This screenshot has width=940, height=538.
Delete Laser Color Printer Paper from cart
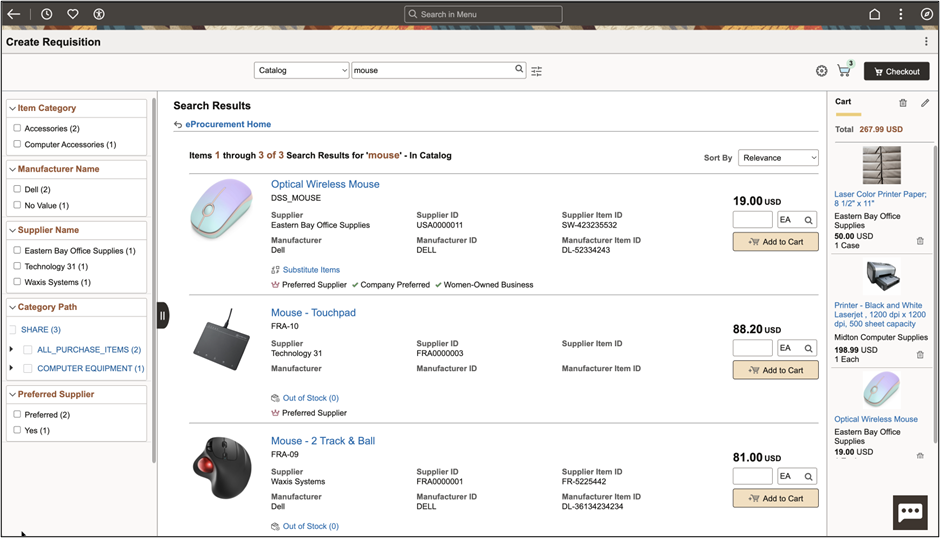click(x=920, y=241)
